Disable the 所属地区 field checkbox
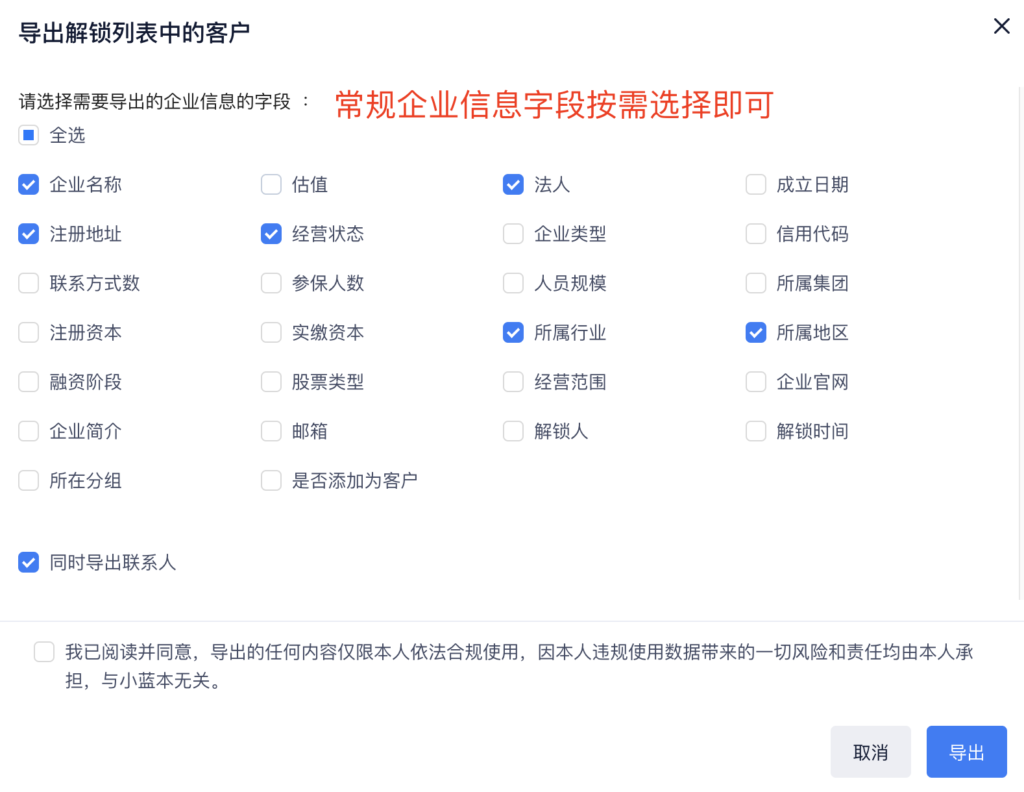Viewport: 1024px width, 792px height. click(756, 333)
